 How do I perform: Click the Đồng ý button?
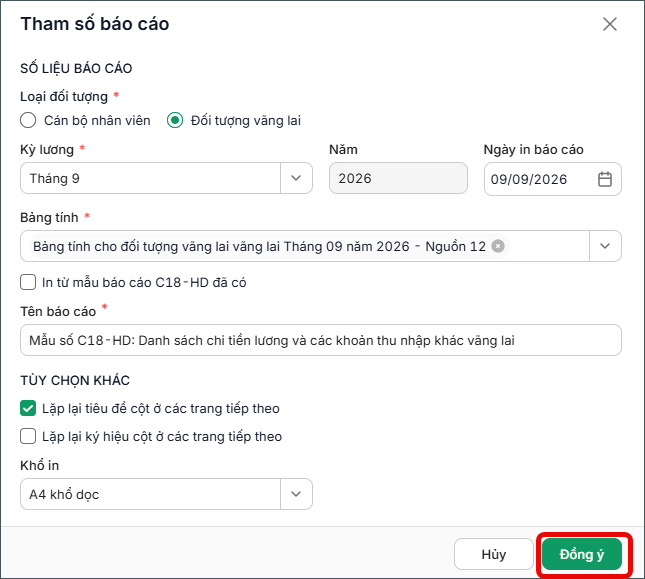582,554
